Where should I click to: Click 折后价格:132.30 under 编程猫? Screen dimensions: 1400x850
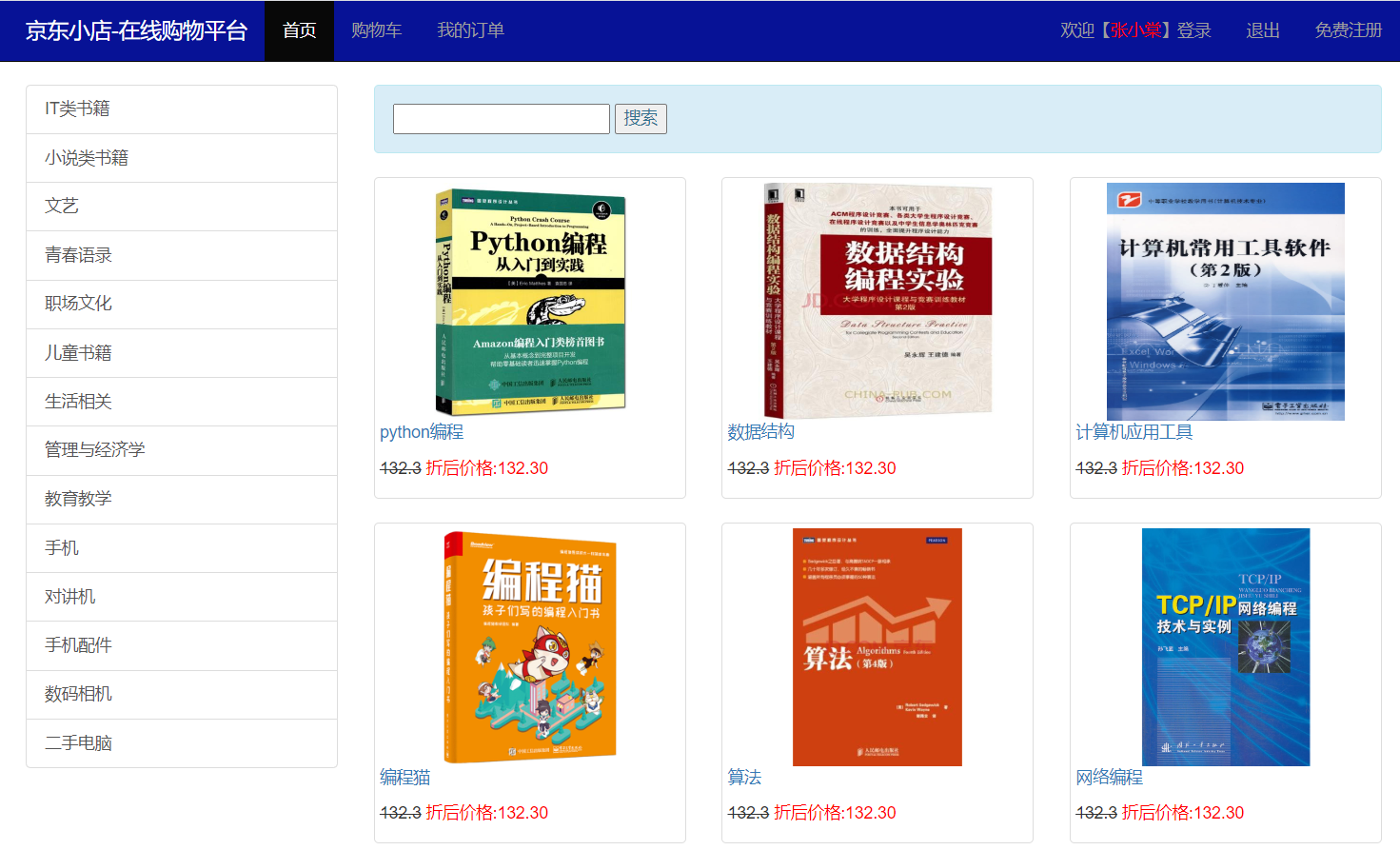pos(486,813)
